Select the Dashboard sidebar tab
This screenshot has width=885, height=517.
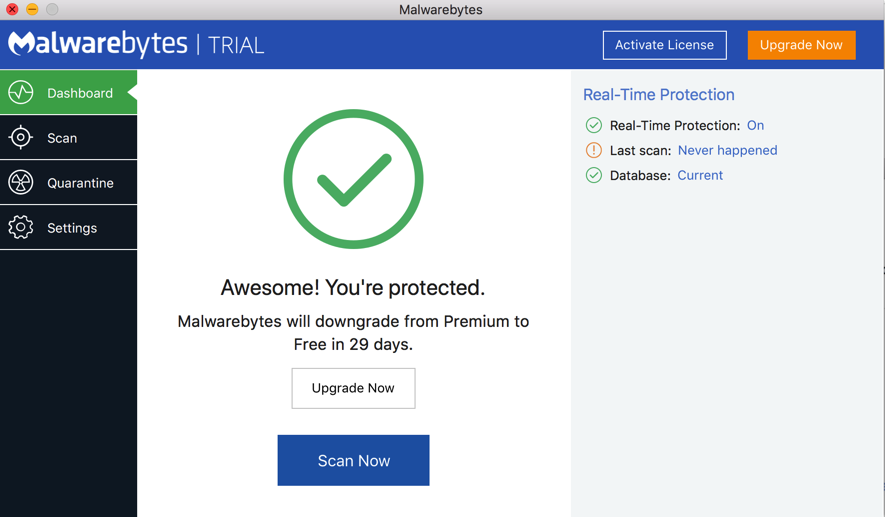tap(68, 93)
